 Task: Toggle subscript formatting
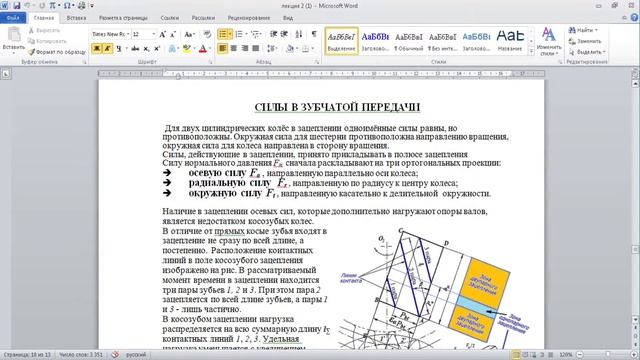tap(146, 49)
